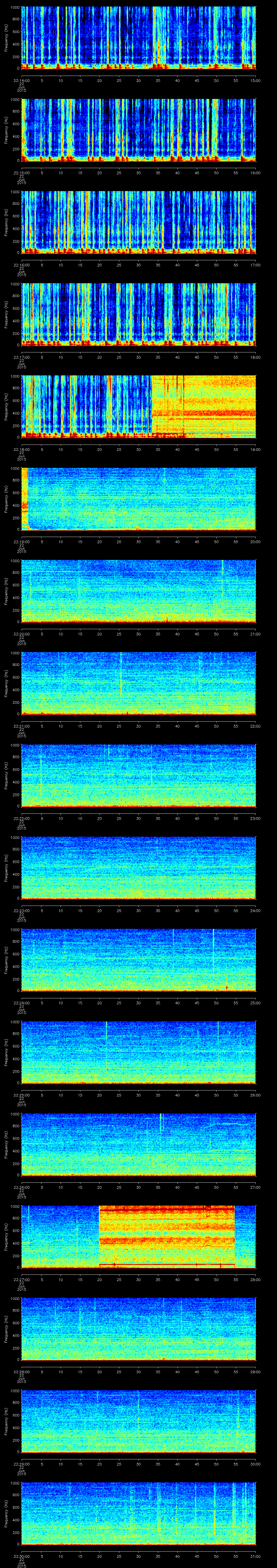Image resolution: width=277 pixels, height=1568 pixels.
Task: Open the spectrogram panel starting at 22:19:00
Action: click(139, 499)
